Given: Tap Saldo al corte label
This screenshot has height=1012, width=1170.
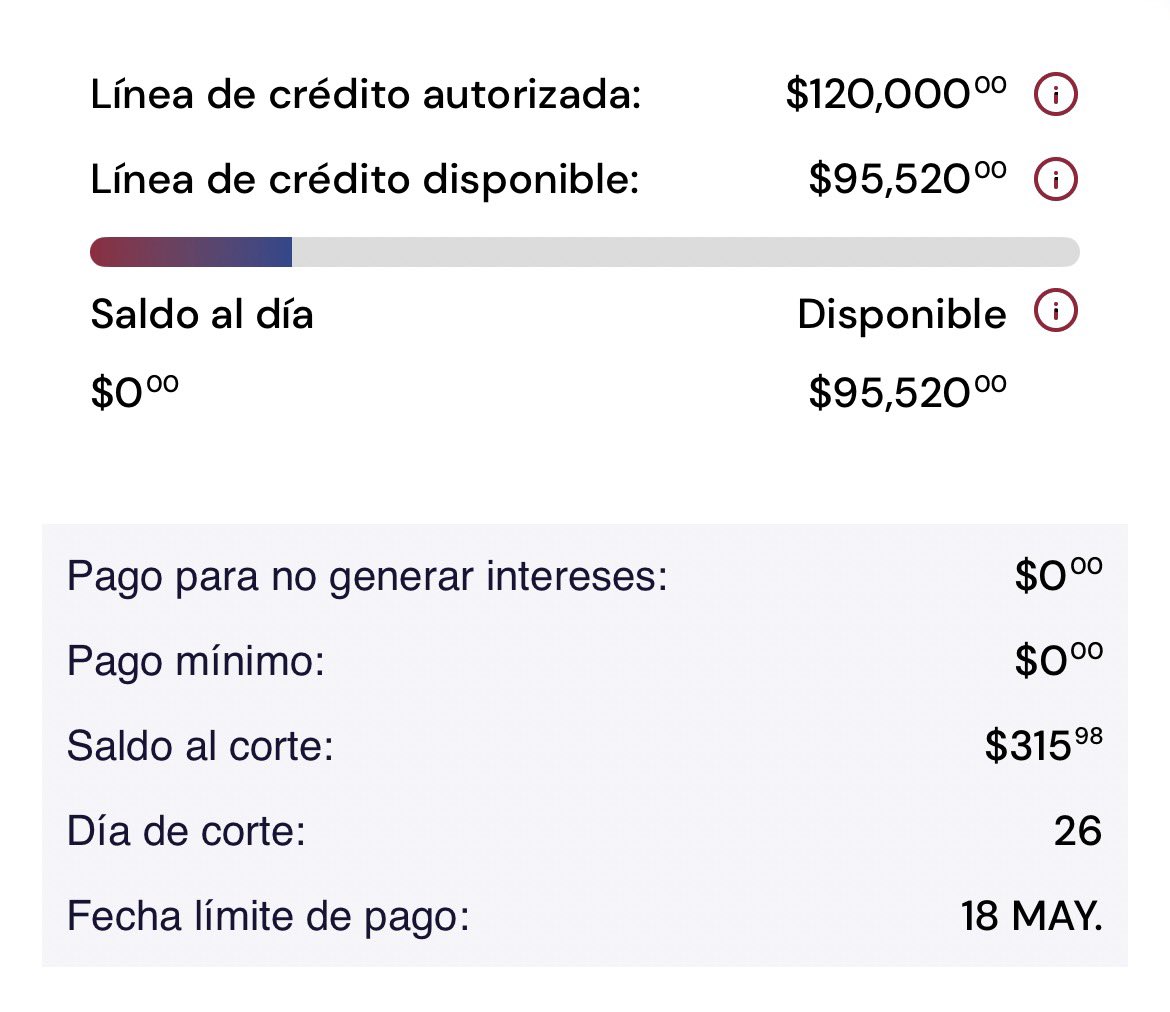Looking at the screenshot, I should point(200,746).
